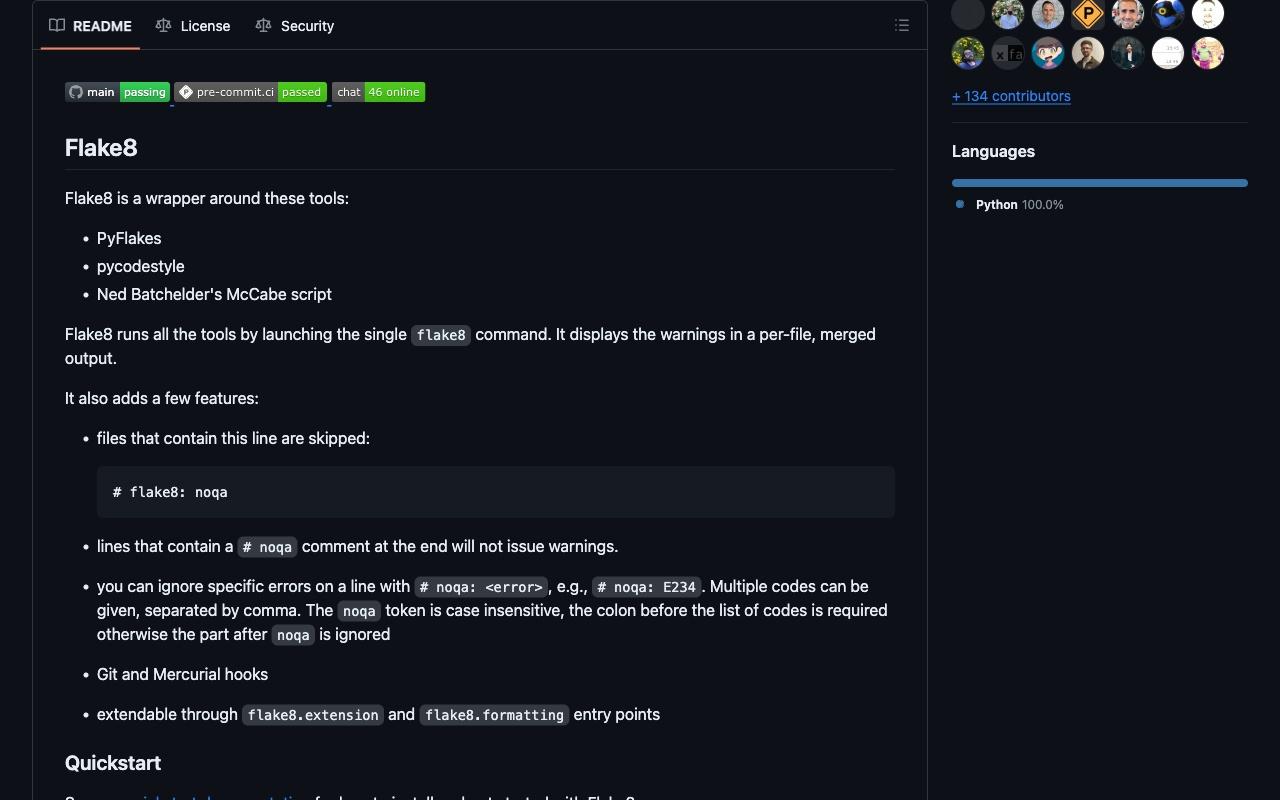Click the Python language color dot
The image size is (1280, 800).
pyautogui.click(x=960, y=204)
